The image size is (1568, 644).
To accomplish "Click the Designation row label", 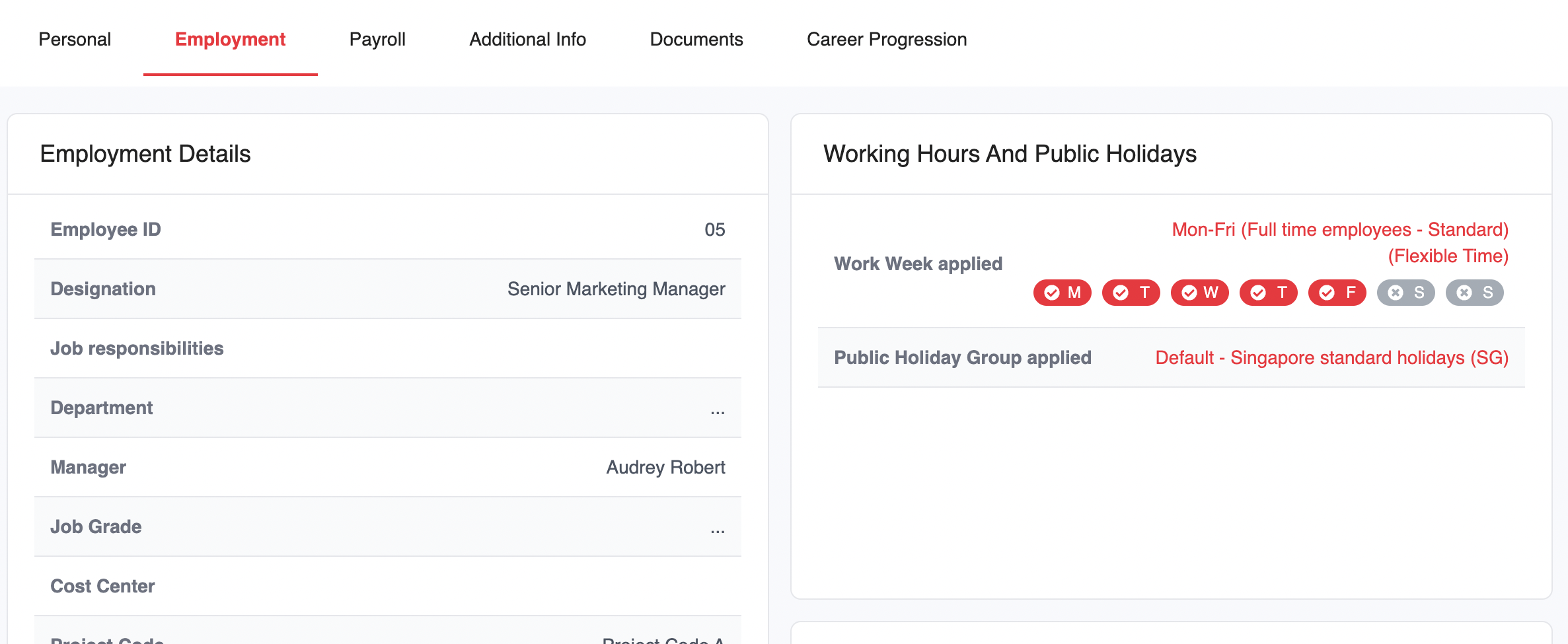I will tap(103, 289).
